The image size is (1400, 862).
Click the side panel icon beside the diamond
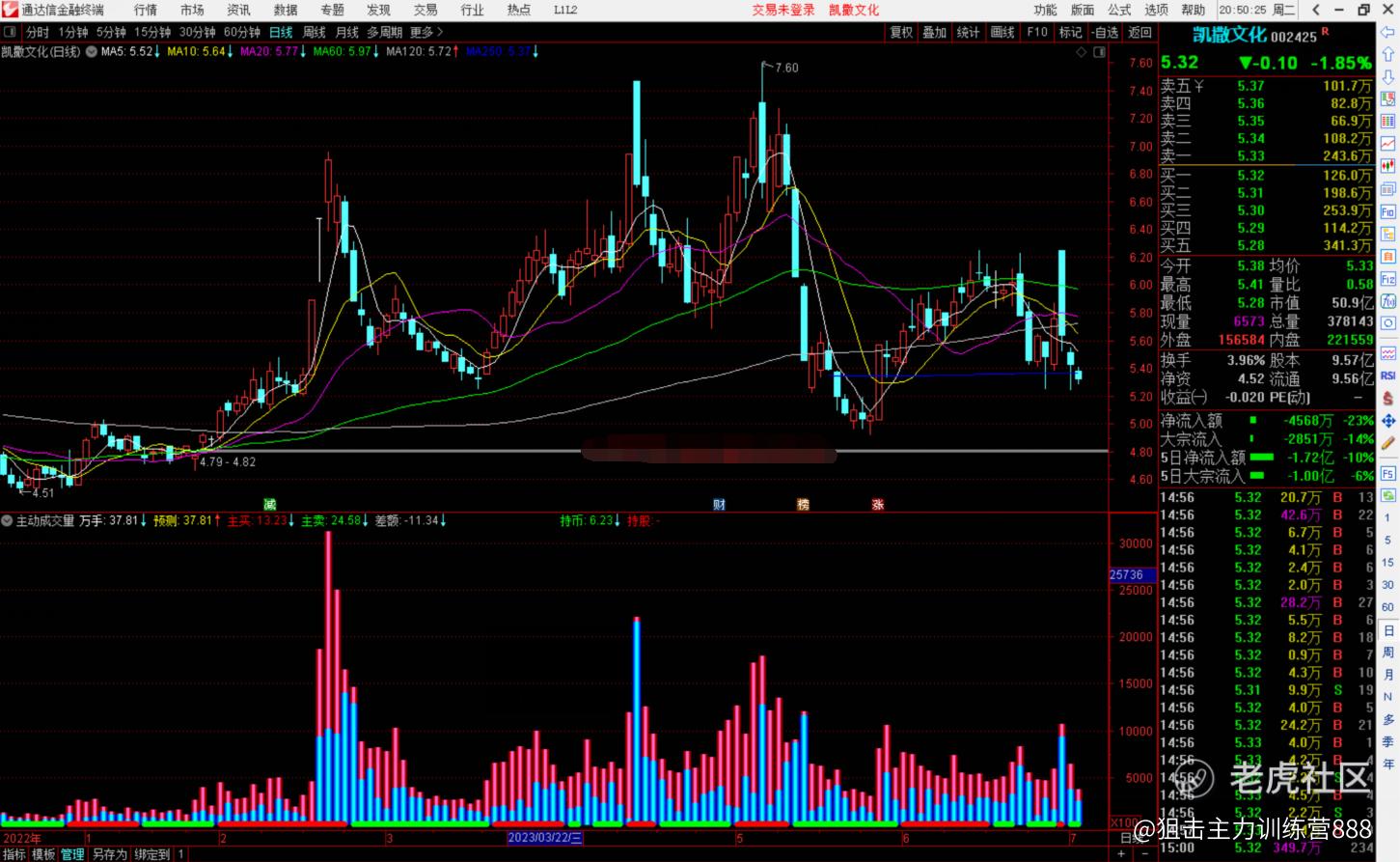point(1099,52)
